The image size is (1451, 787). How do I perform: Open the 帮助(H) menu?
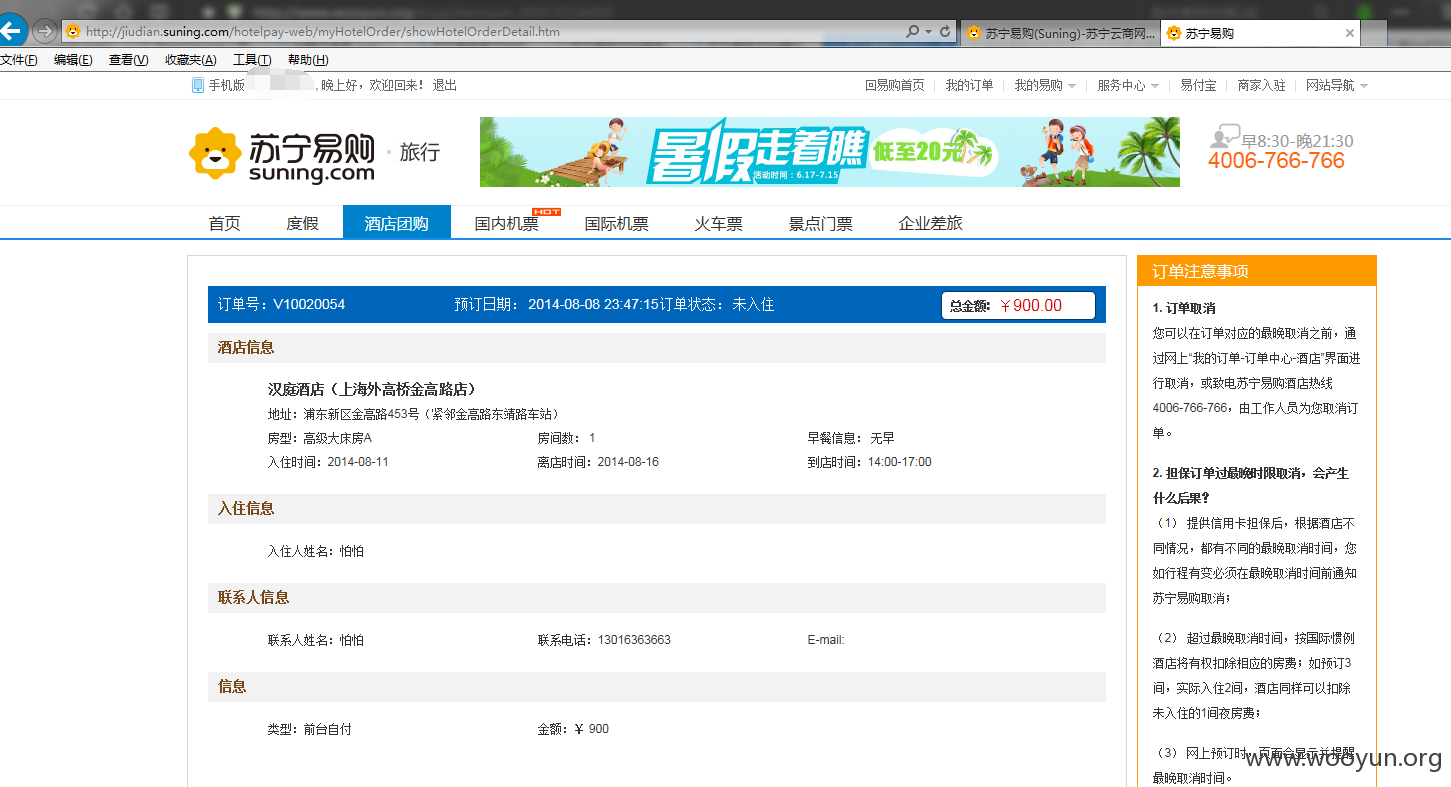(x=308, y=60)
